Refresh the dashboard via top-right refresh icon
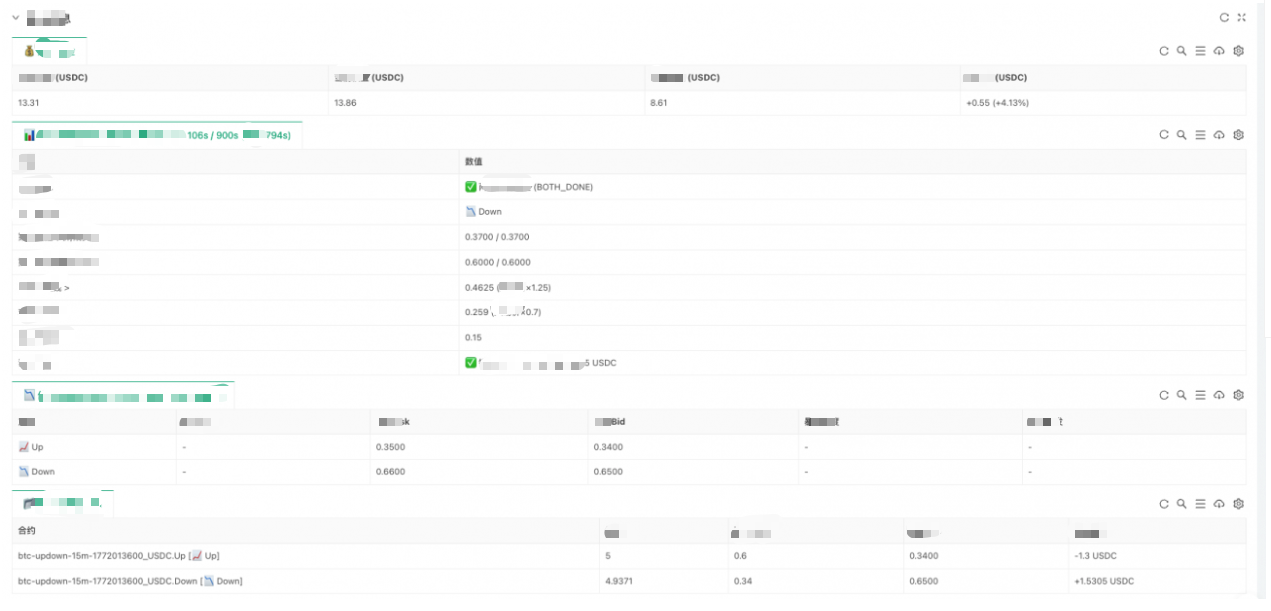This screenshot has width=1271, height=611. pos(1222,16)
